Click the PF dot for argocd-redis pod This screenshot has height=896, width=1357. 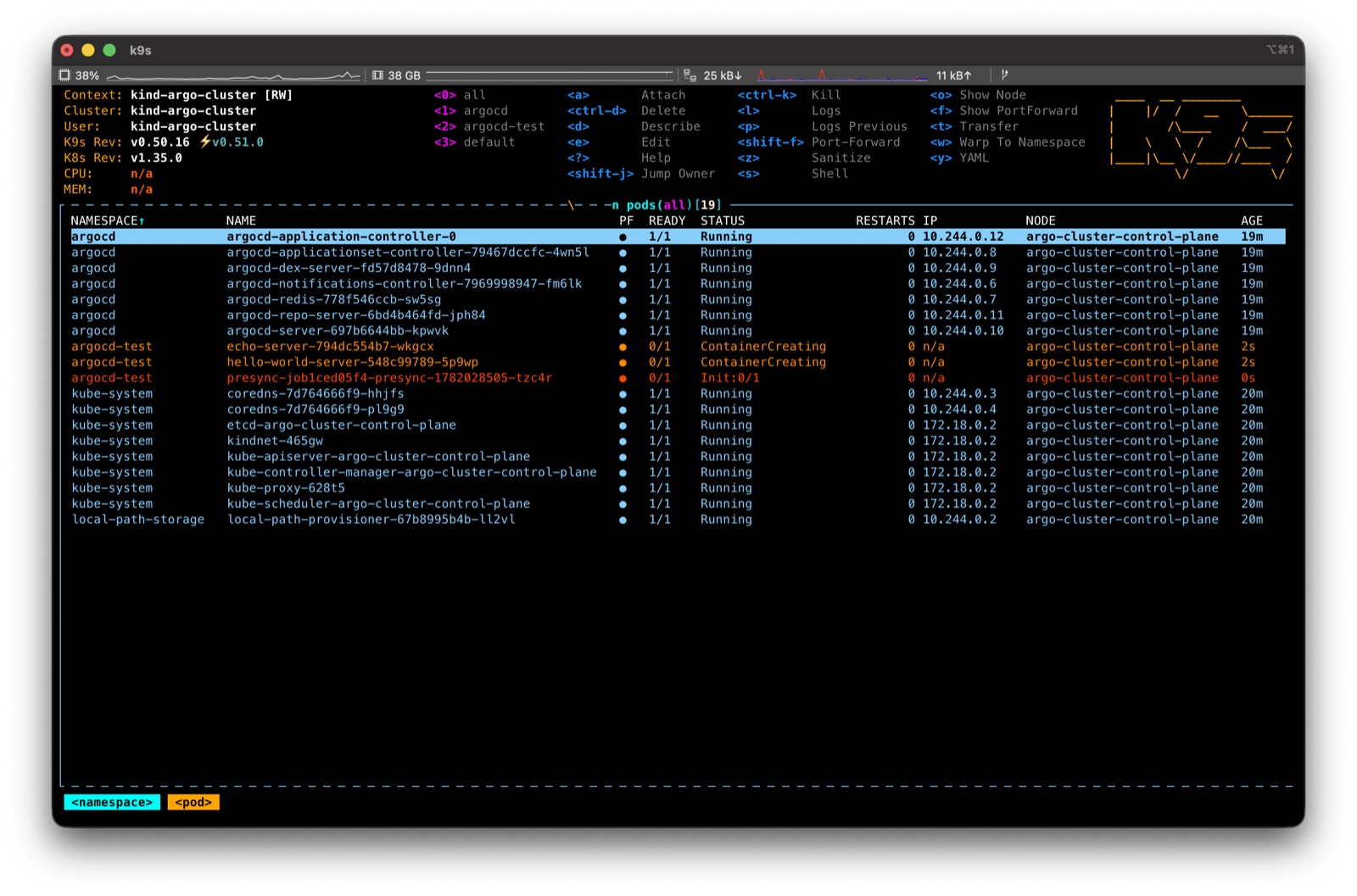[x=623, y=300]
